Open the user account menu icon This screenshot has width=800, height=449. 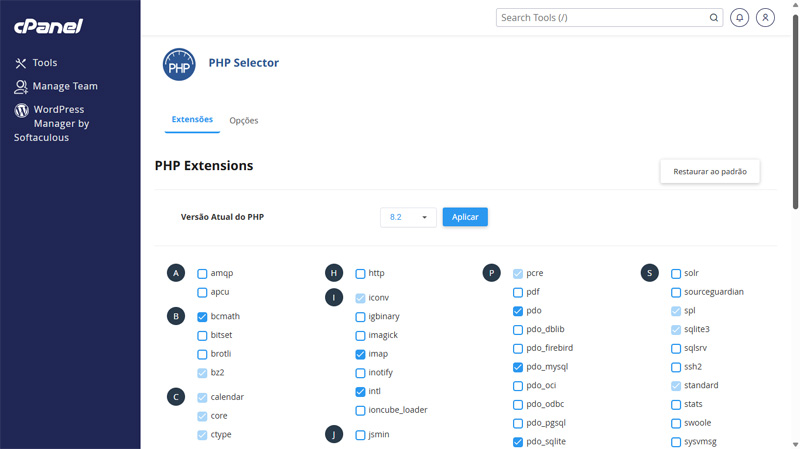pos(765,18)
